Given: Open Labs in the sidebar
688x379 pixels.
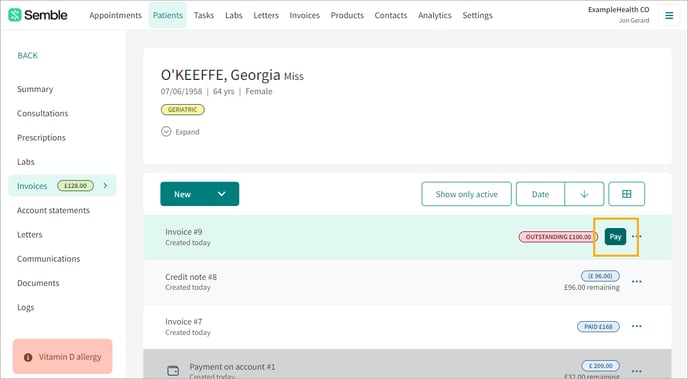Looking at the screenshot, I should (x=25, y=162).
